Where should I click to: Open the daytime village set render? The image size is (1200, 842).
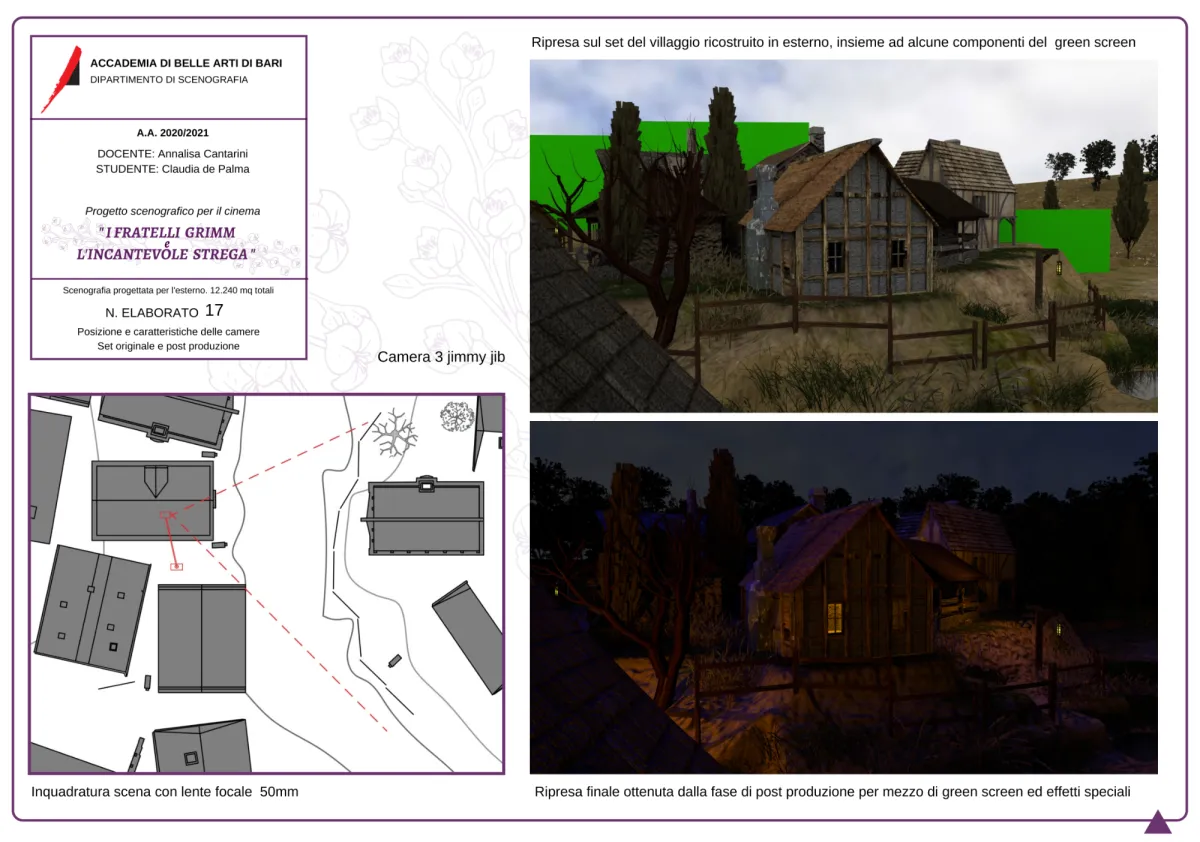(843, 236)
